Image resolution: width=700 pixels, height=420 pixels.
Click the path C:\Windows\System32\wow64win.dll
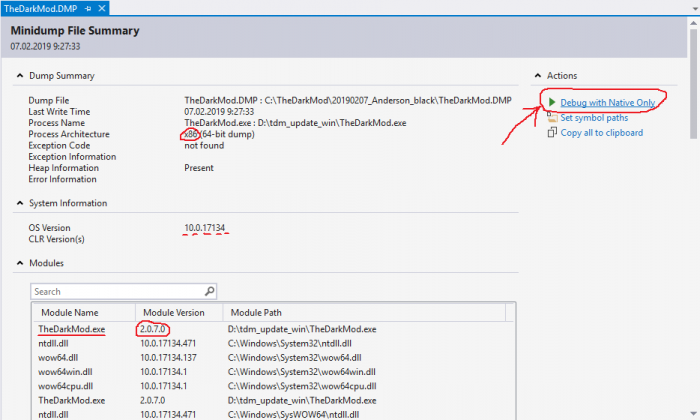tap(301, 372)
